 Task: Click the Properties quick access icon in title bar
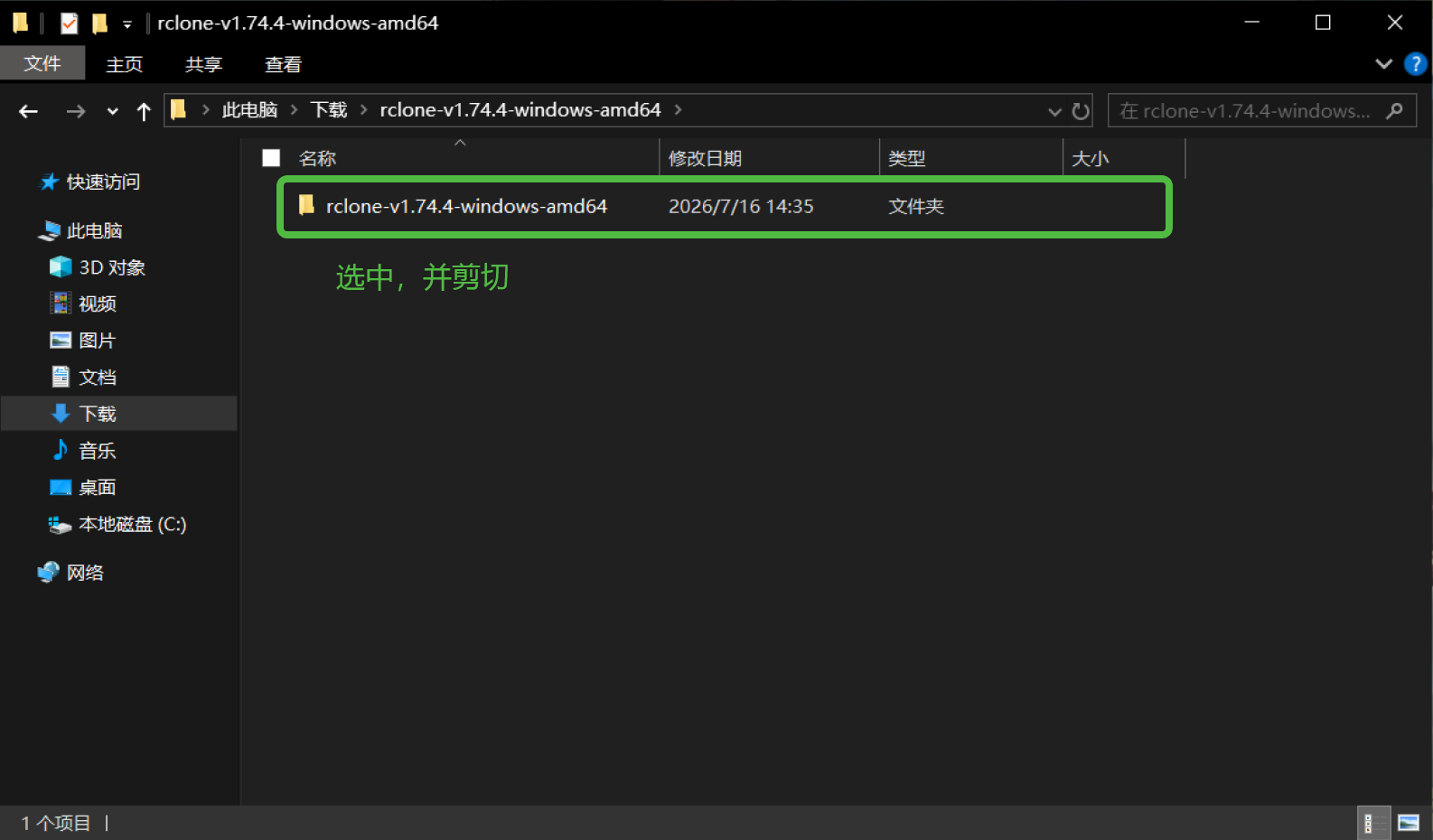(69, 23)
